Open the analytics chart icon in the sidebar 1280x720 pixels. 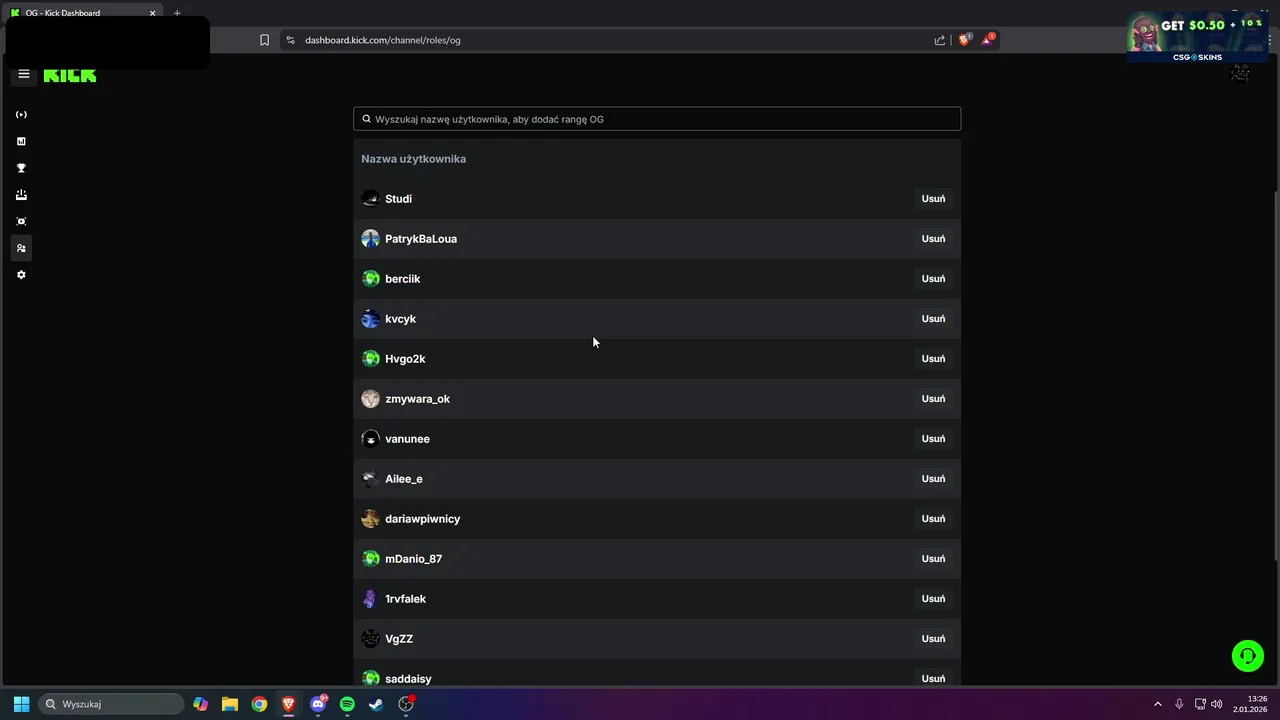(x=21, y=141)
